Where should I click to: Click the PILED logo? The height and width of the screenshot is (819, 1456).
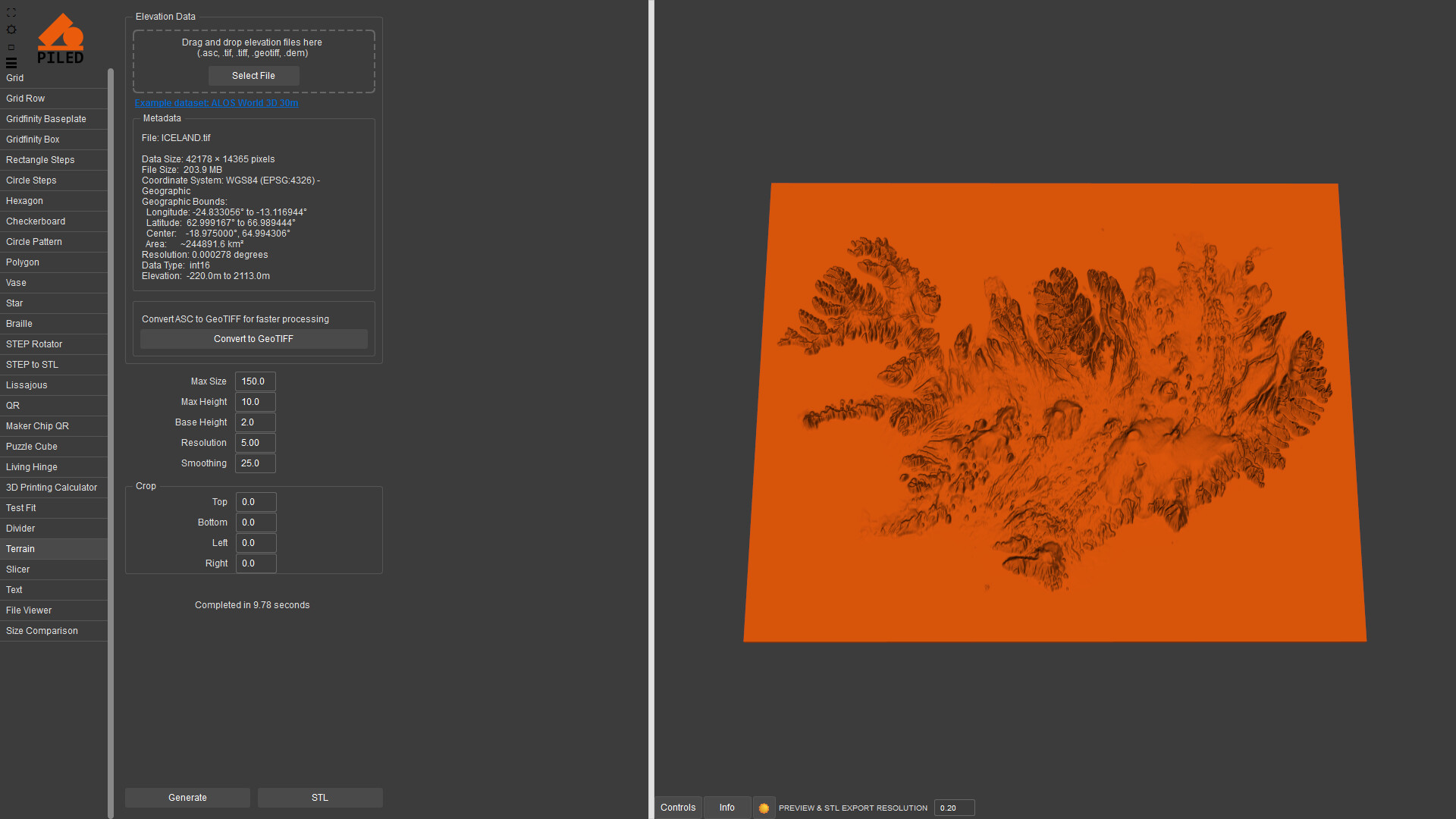click(61, 39)
